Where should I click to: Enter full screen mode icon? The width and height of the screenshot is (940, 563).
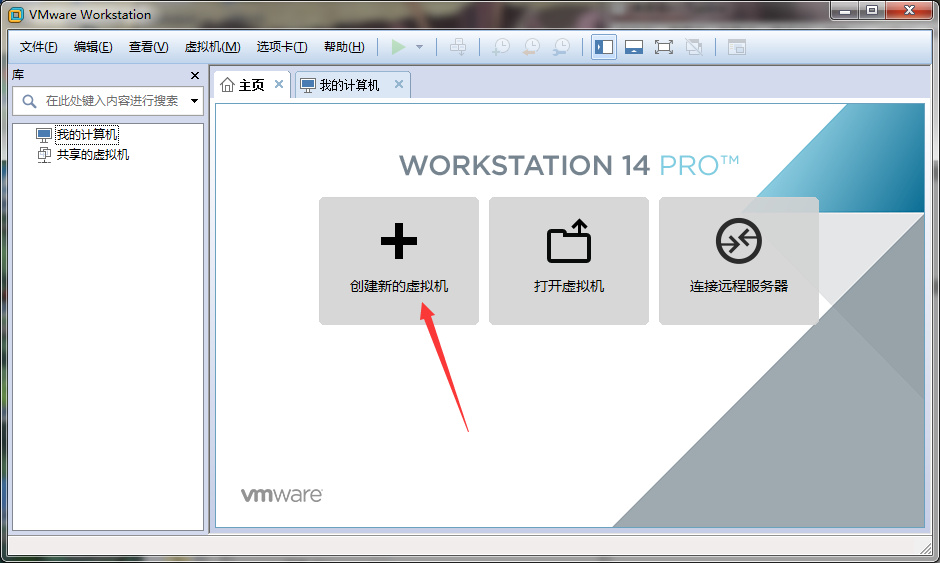(664, 47)
